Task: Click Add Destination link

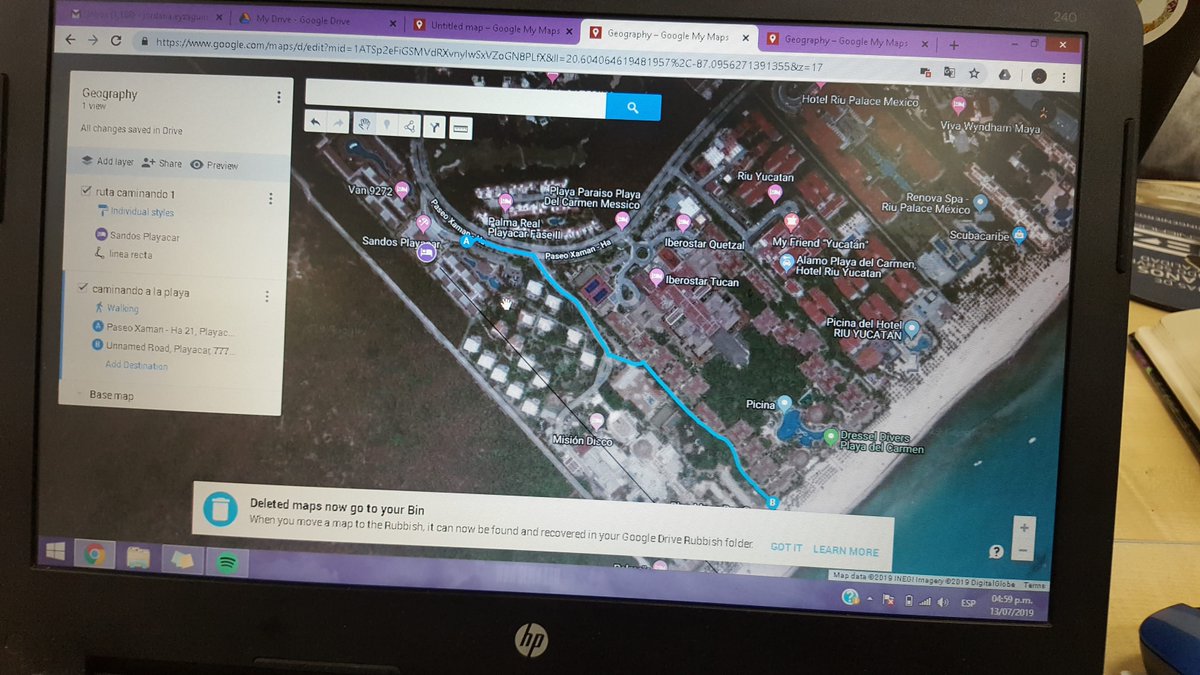Action: [x=136, y=366]
